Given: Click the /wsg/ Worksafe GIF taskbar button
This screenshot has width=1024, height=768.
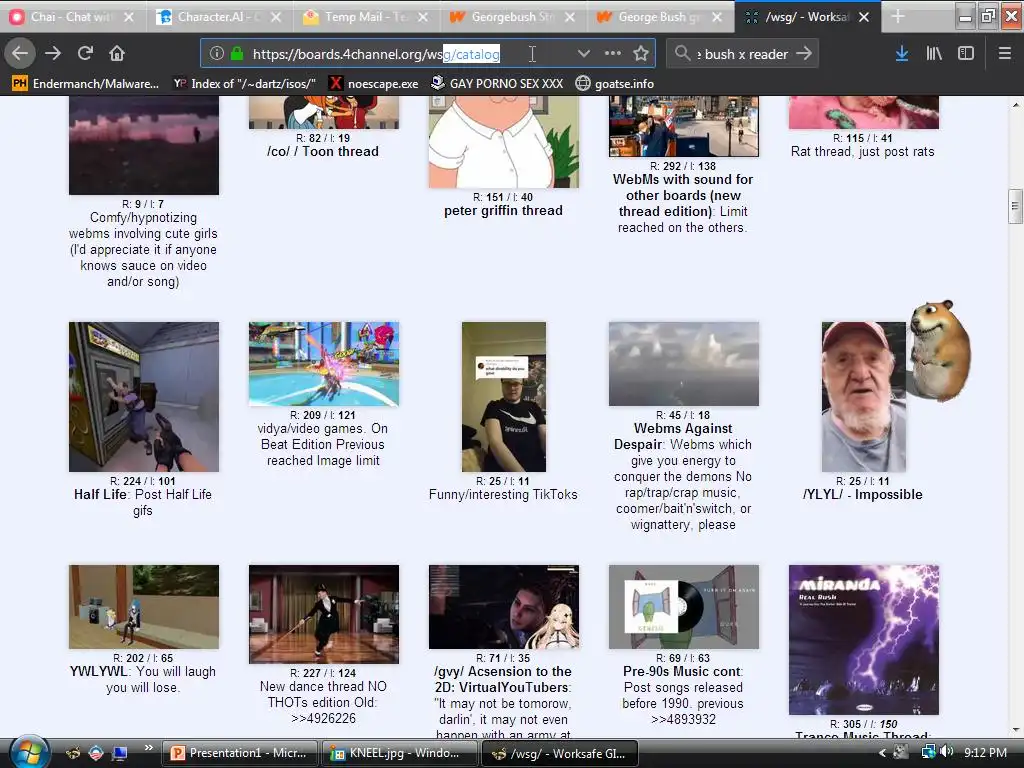Looking at the screenshot, I should point(558,753).
